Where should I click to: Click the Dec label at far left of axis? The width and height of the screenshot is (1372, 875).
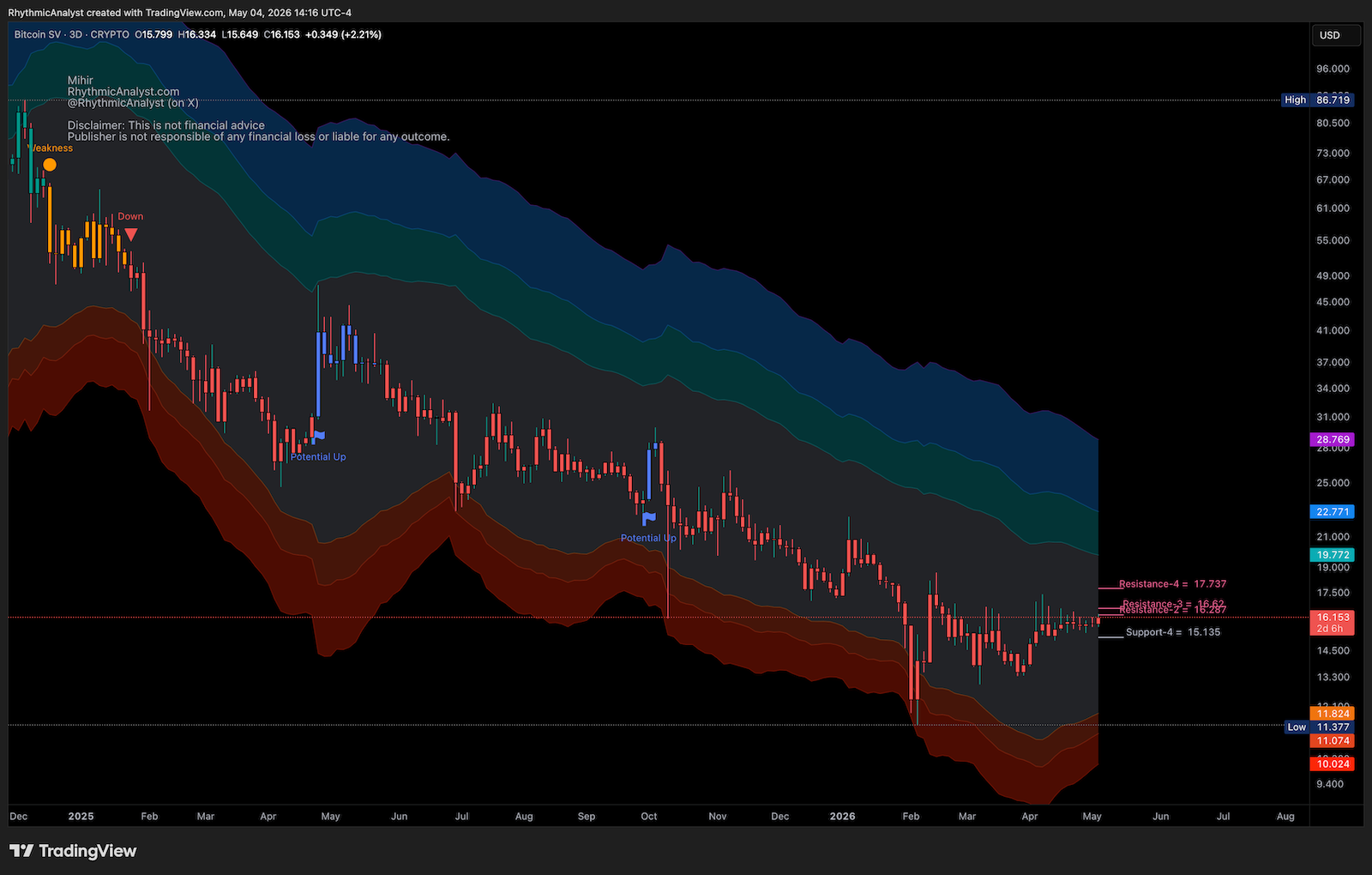pos(19,817)
